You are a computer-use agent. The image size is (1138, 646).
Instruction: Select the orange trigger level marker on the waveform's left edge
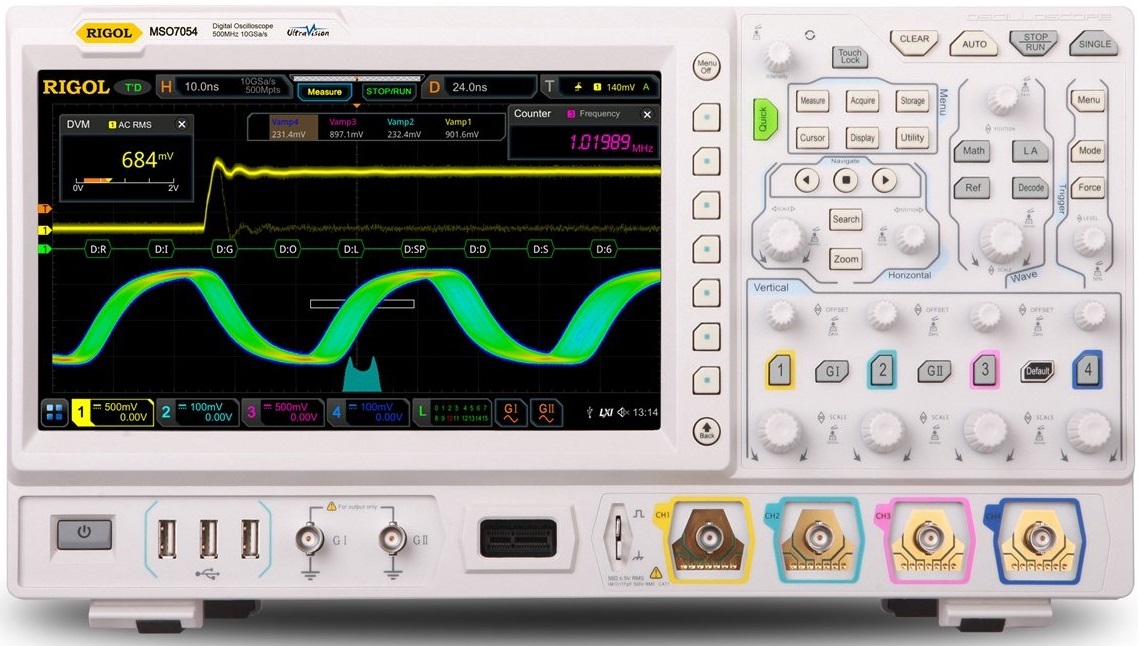[x=45, y=209]
